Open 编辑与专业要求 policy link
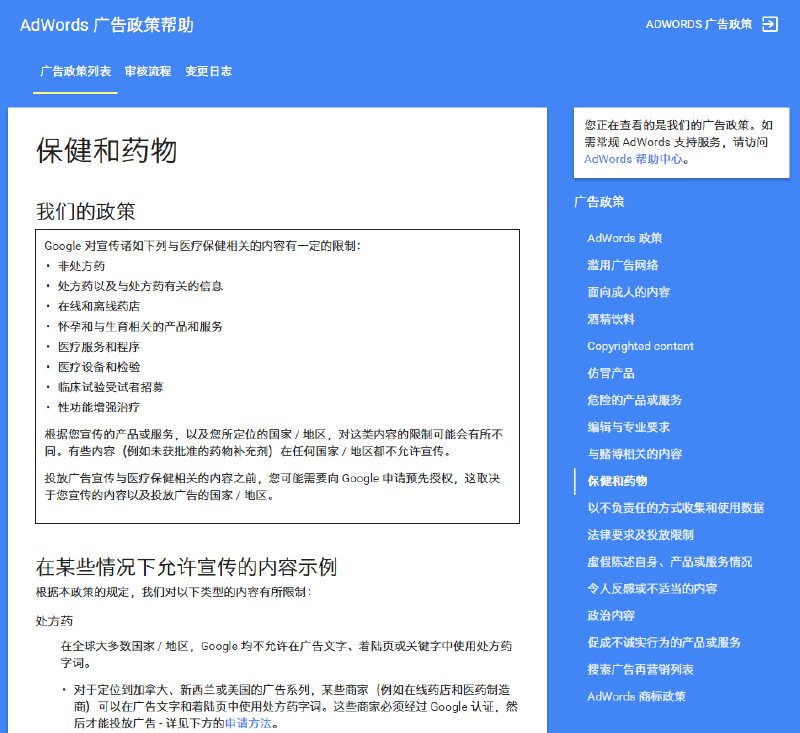The height and width of the screenshot is (733, 800). [x=629, y=427]
